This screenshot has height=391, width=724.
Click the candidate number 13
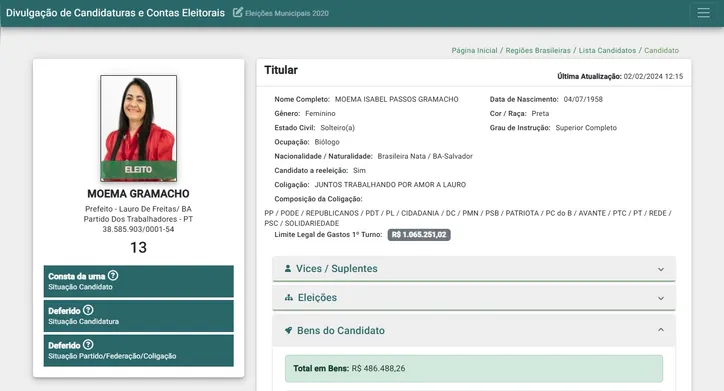pyautogui.click(x=138, y=248)
